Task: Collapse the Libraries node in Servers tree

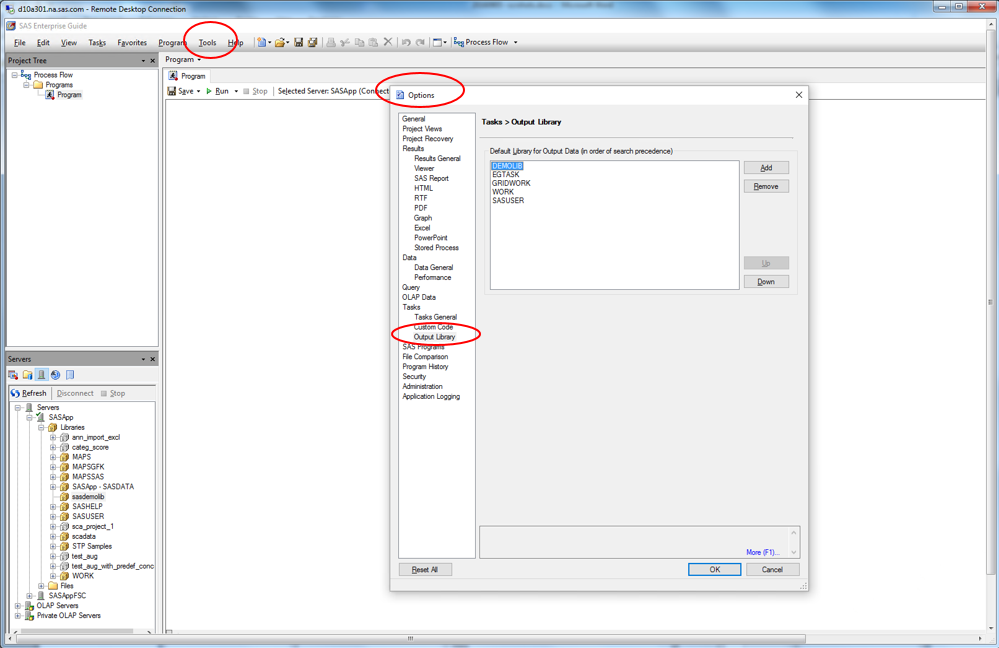Action: (41, 428)
